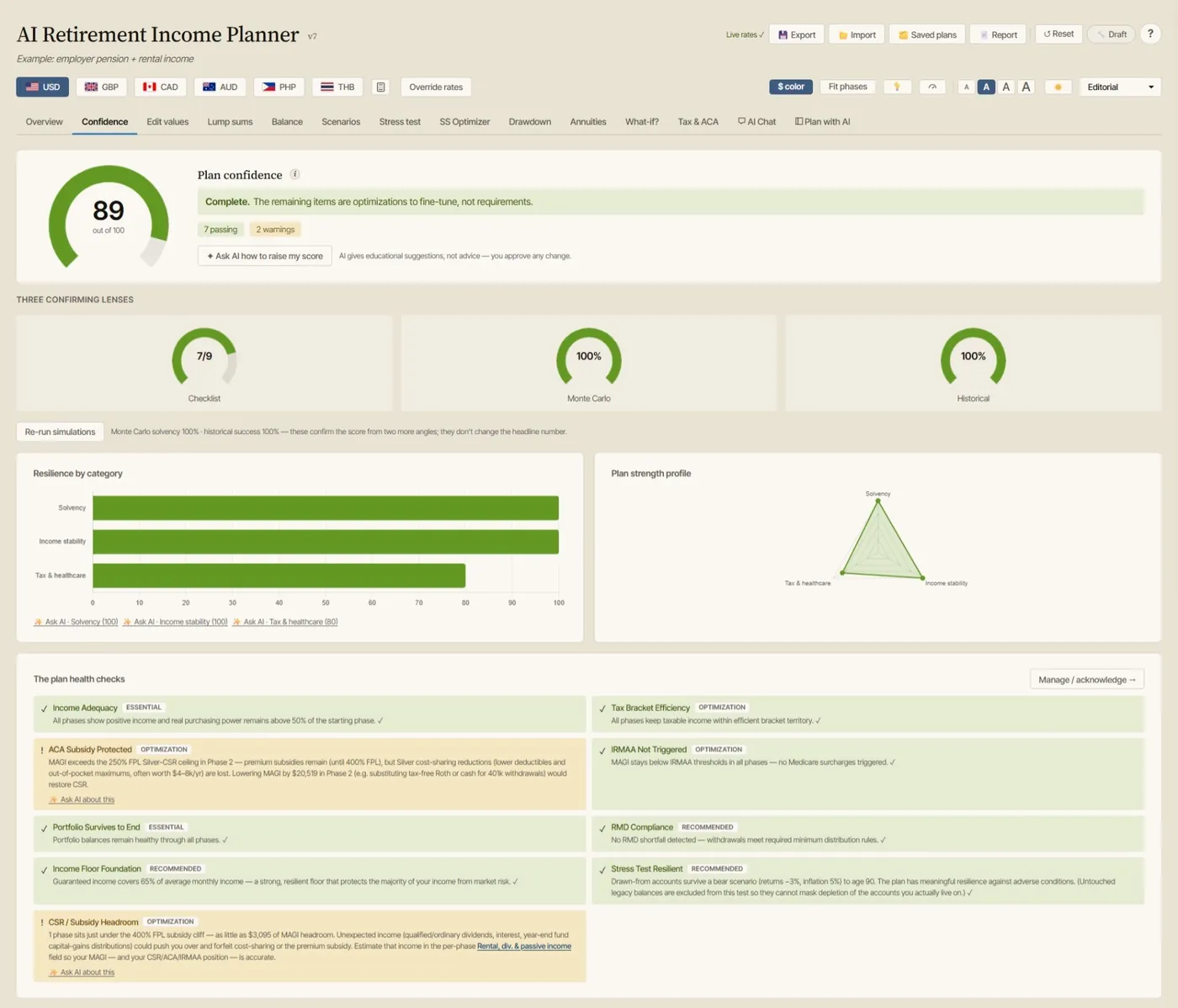Image resolution: width=1178 pixels, height=1008 pixels.
Task: Click the Solvency bar in chart
Action: [326, 508]
